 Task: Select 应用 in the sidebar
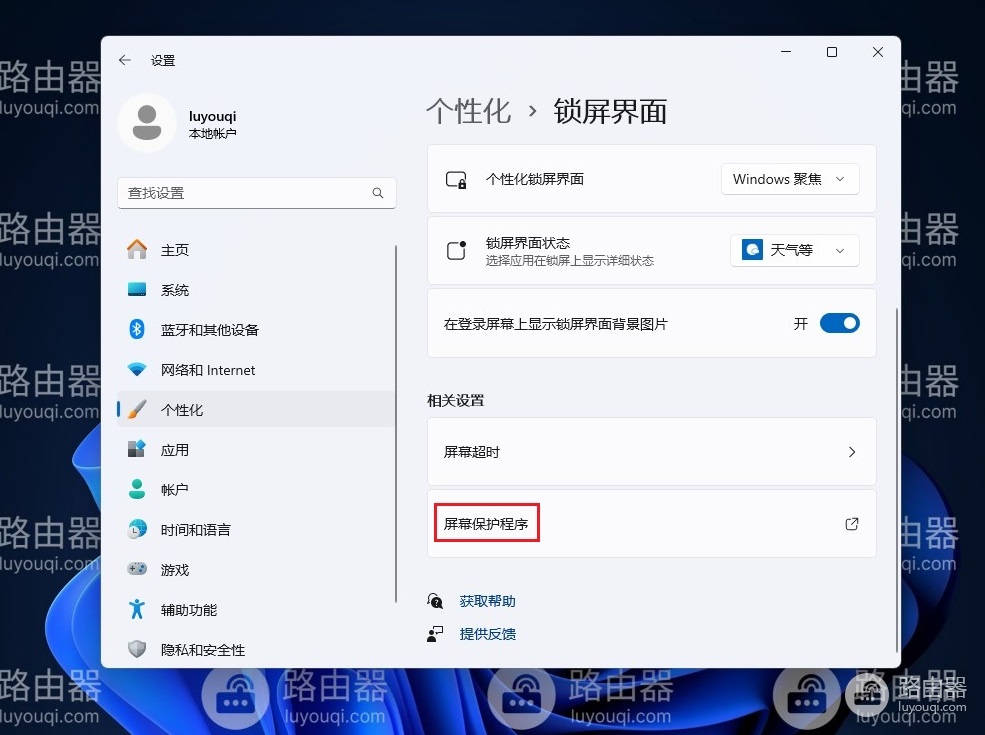click(256, 449)
